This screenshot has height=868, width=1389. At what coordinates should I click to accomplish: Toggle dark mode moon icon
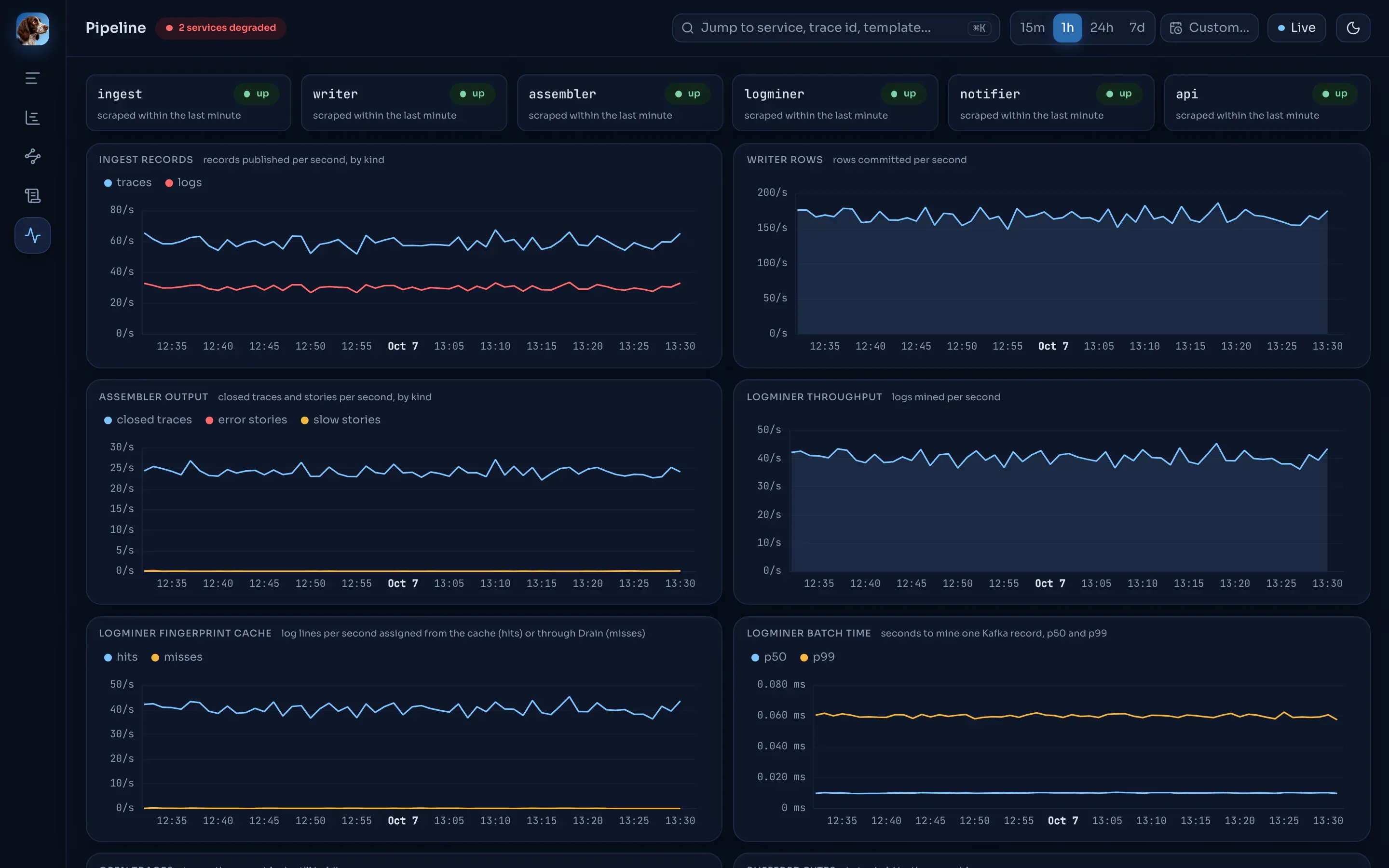pos(1353,27)
